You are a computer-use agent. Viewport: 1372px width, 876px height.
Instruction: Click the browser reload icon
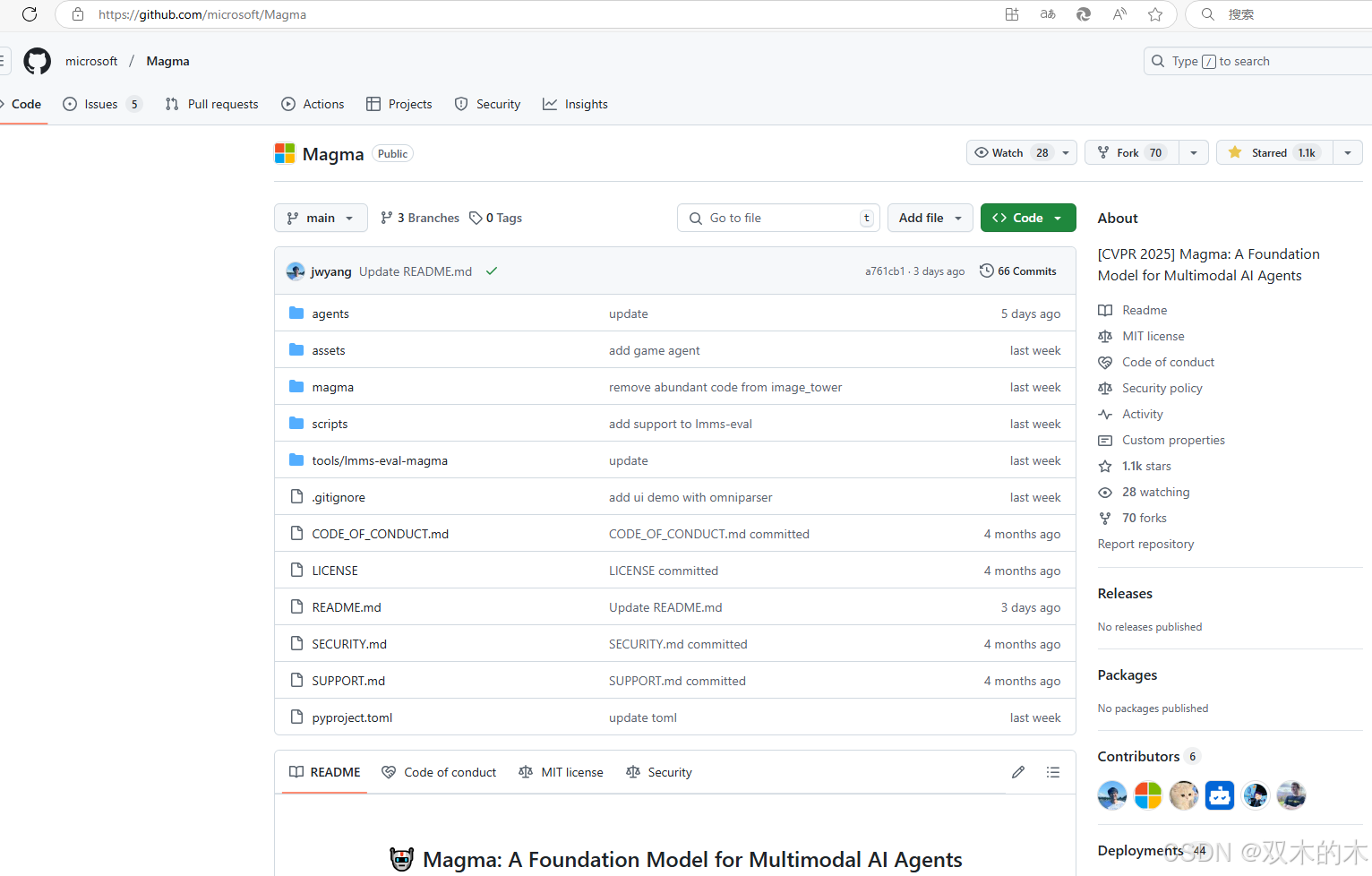point(29,14)
